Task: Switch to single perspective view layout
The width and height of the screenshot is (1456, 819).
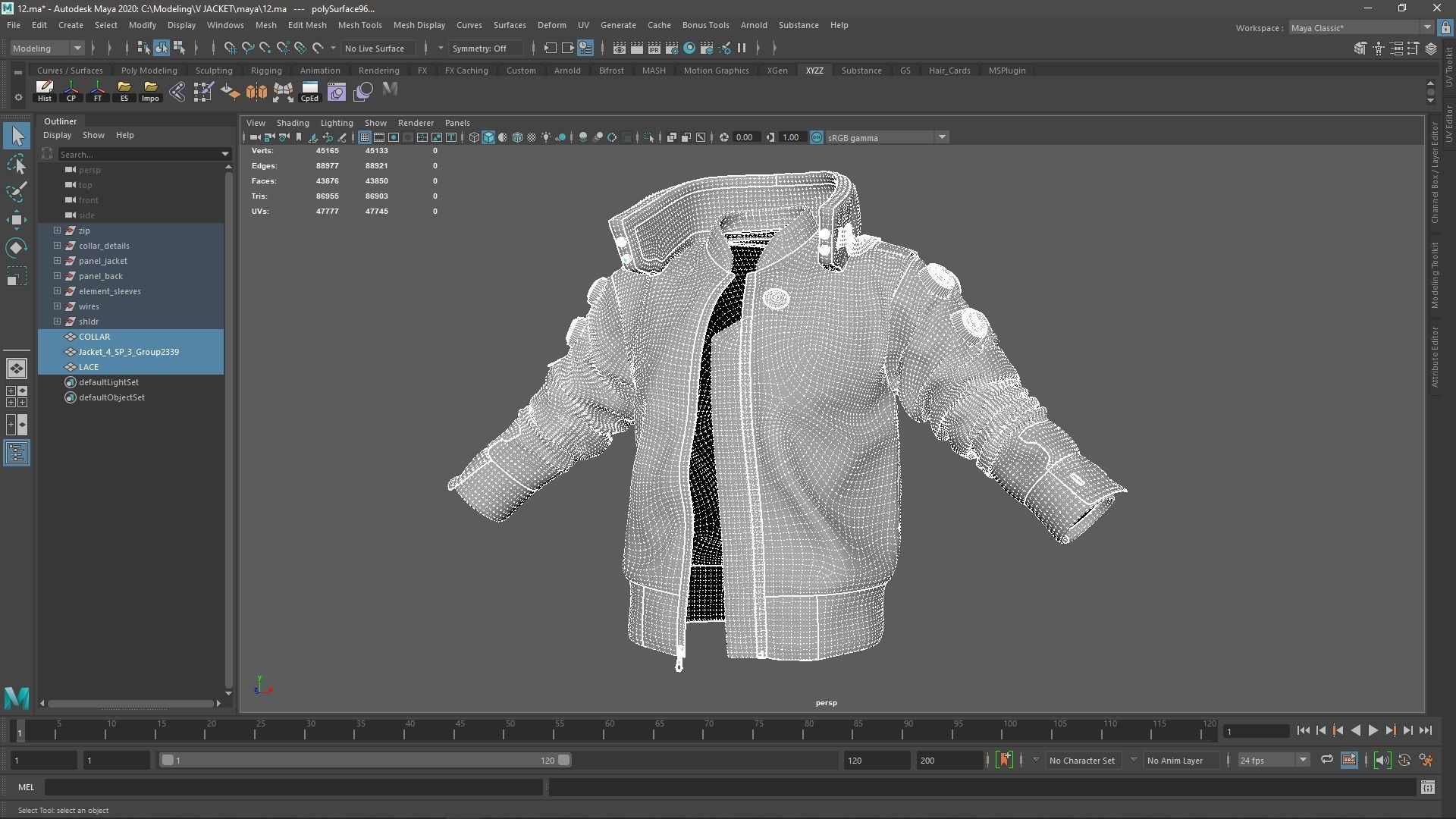Action: 17,369
